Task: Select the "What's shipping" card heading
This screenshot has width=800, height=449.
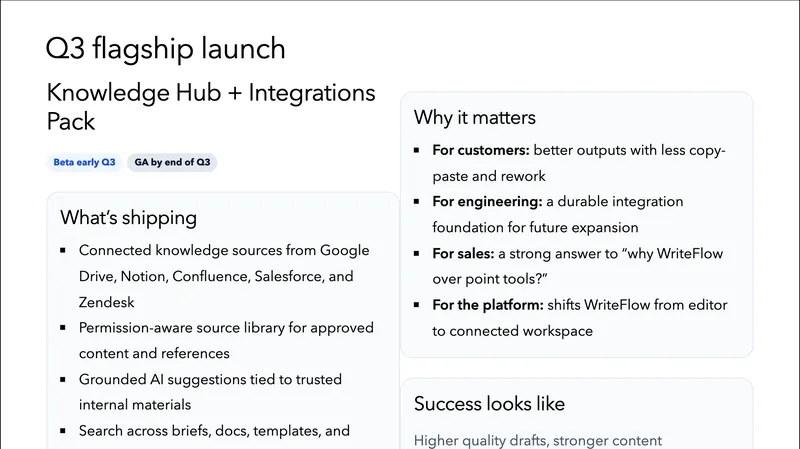Action: (x=128, y=217)
